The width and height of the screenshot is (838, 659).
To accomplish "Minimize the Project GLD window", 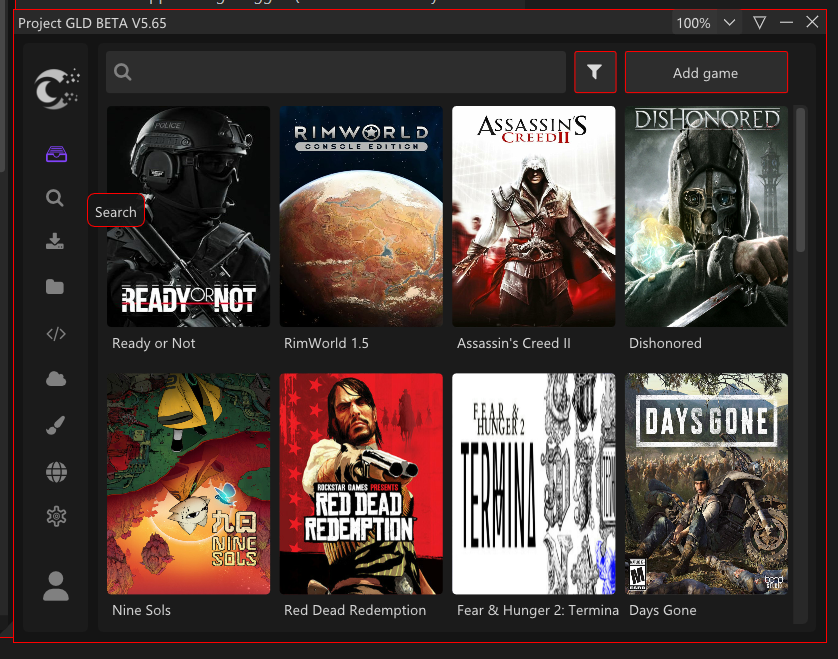I will click(786, 22).
